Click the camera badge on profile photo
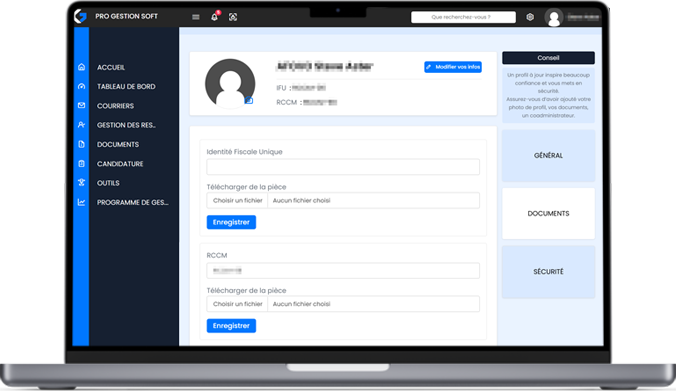Image resolution: width=676 pixels, height=391 pixels. 249,100
